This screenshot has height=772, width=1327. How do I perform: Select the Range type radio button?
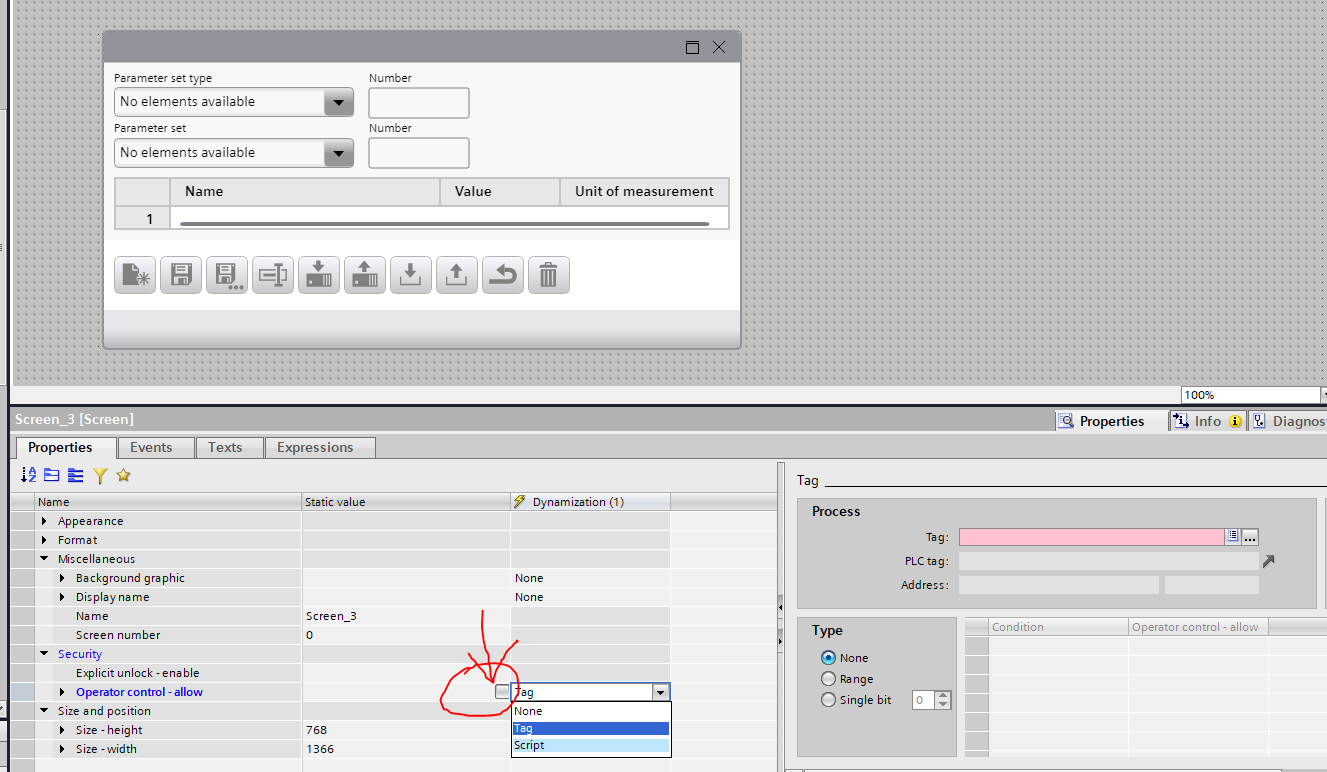coord(828,679)
